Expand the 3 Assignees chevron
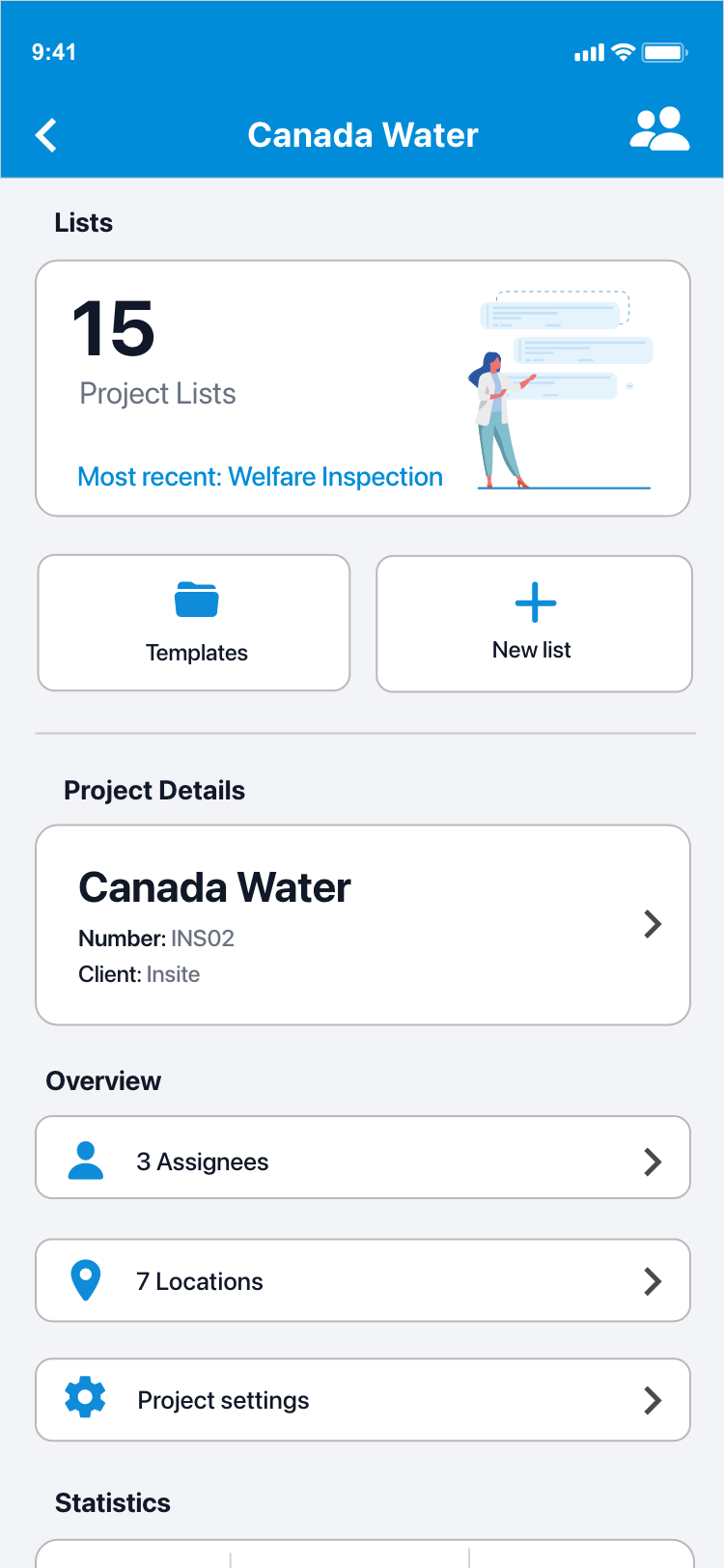The width and height of the screenshot is (724, 1568). 653,1162
